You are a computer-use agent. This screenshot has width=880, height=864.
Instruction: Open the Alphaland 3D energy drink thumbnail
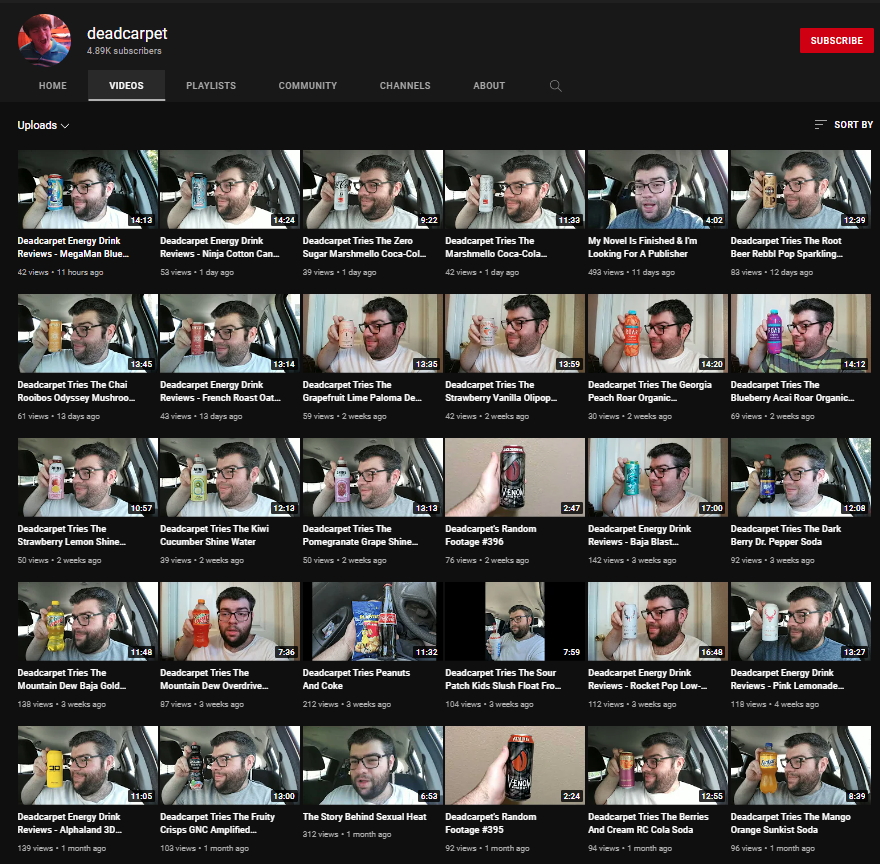pyautogui.click(x=88, y=765)
